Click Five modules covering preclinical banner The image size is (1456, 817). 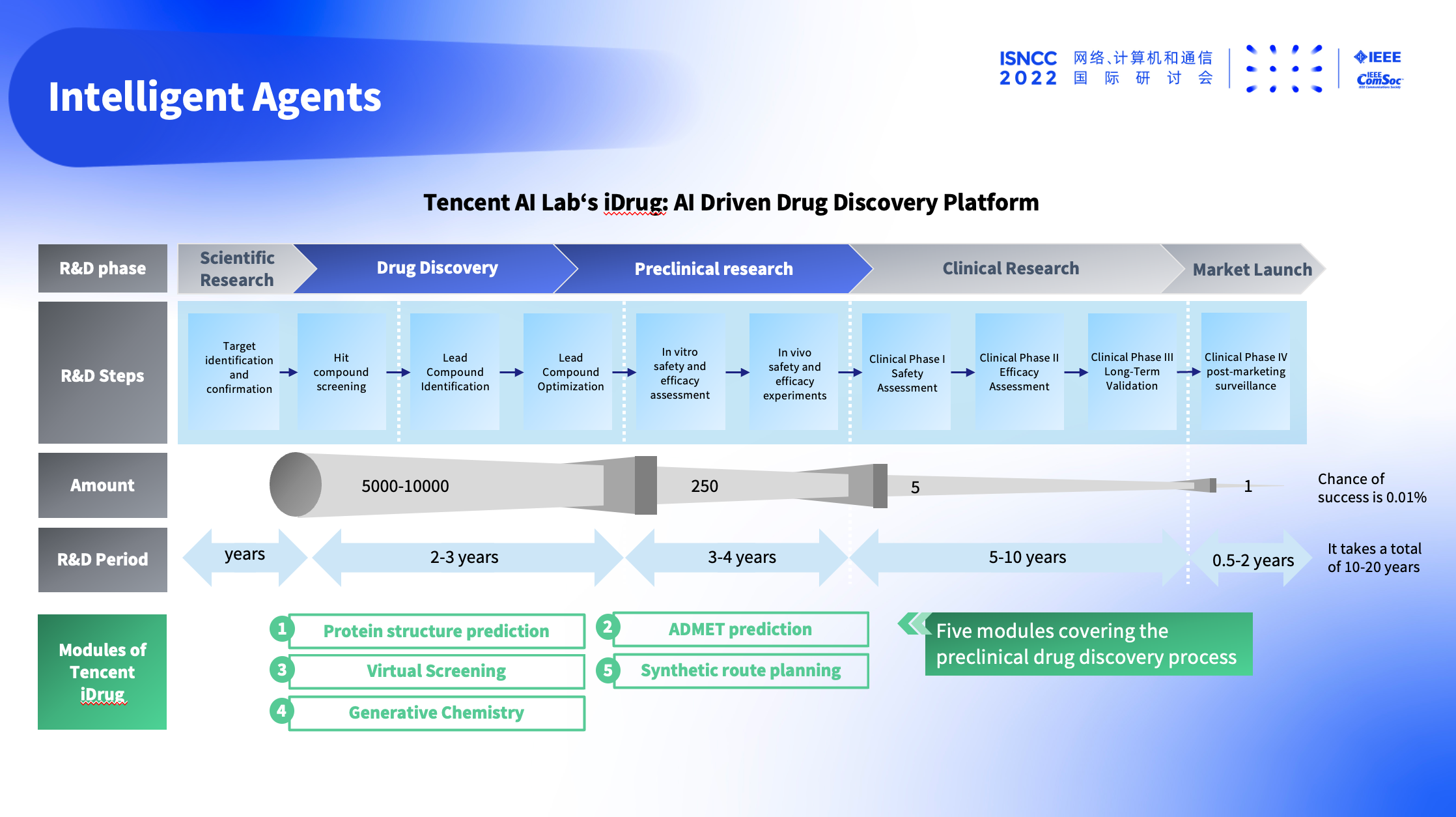1088,644
